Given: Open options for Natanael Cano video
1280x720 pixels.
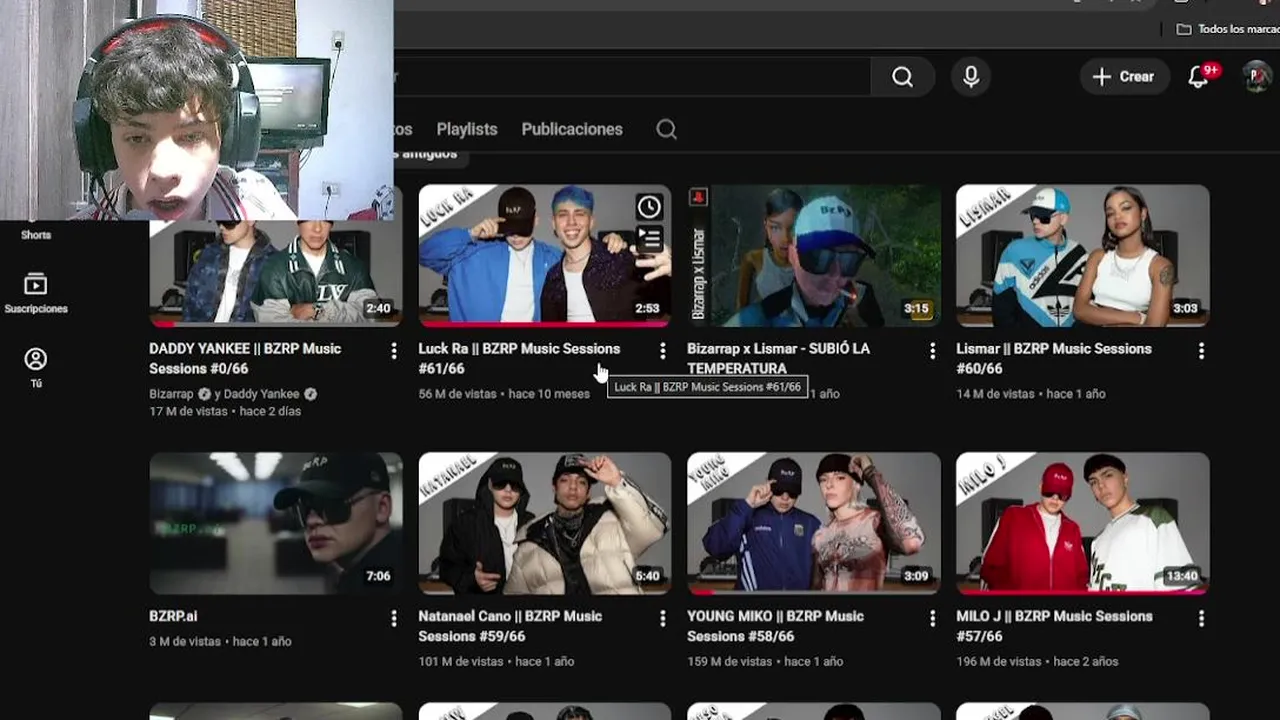Looking at the screenshot, I should click(662, 618).
